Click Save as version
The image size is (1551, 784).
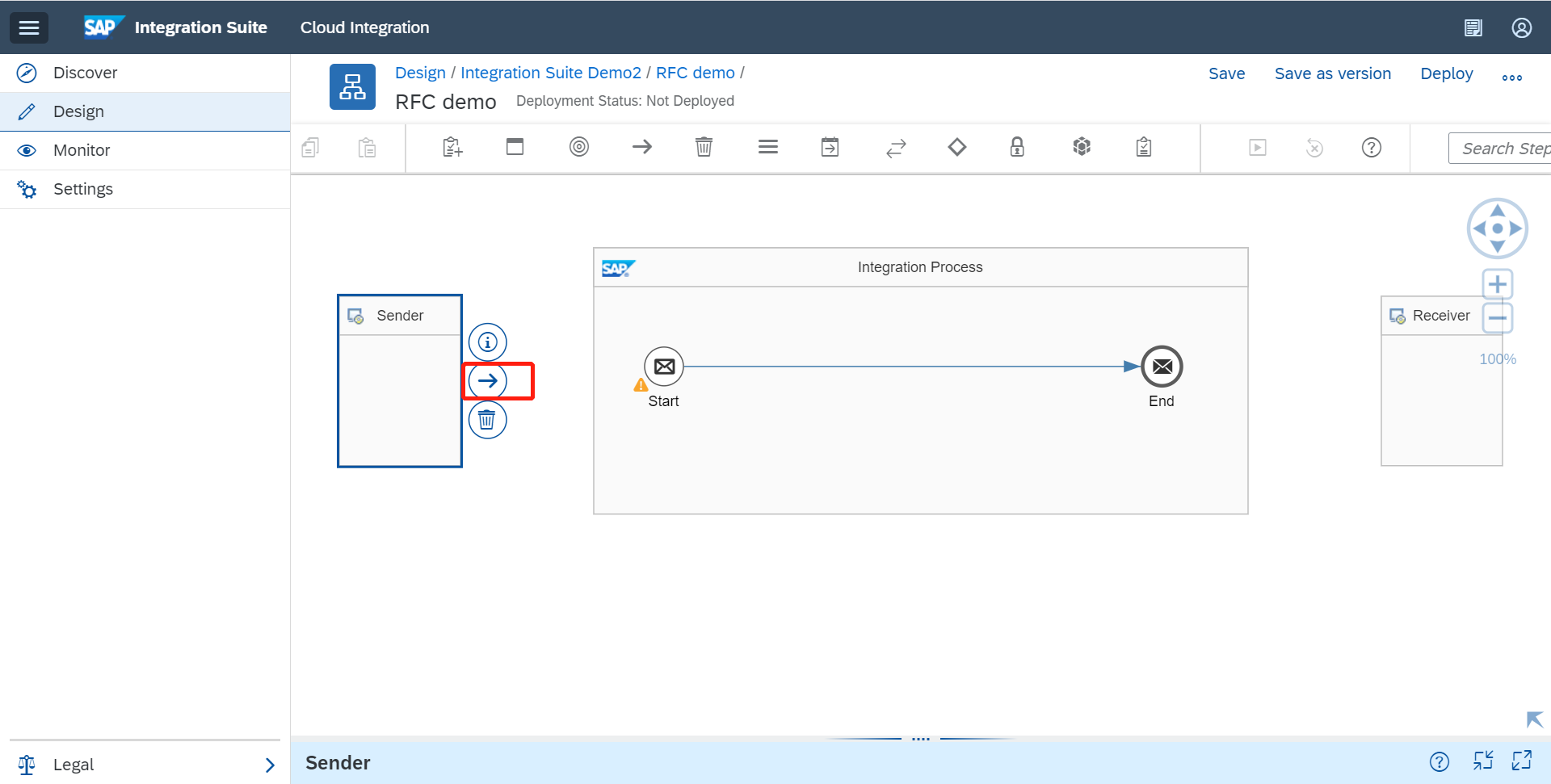point(1333,73)
